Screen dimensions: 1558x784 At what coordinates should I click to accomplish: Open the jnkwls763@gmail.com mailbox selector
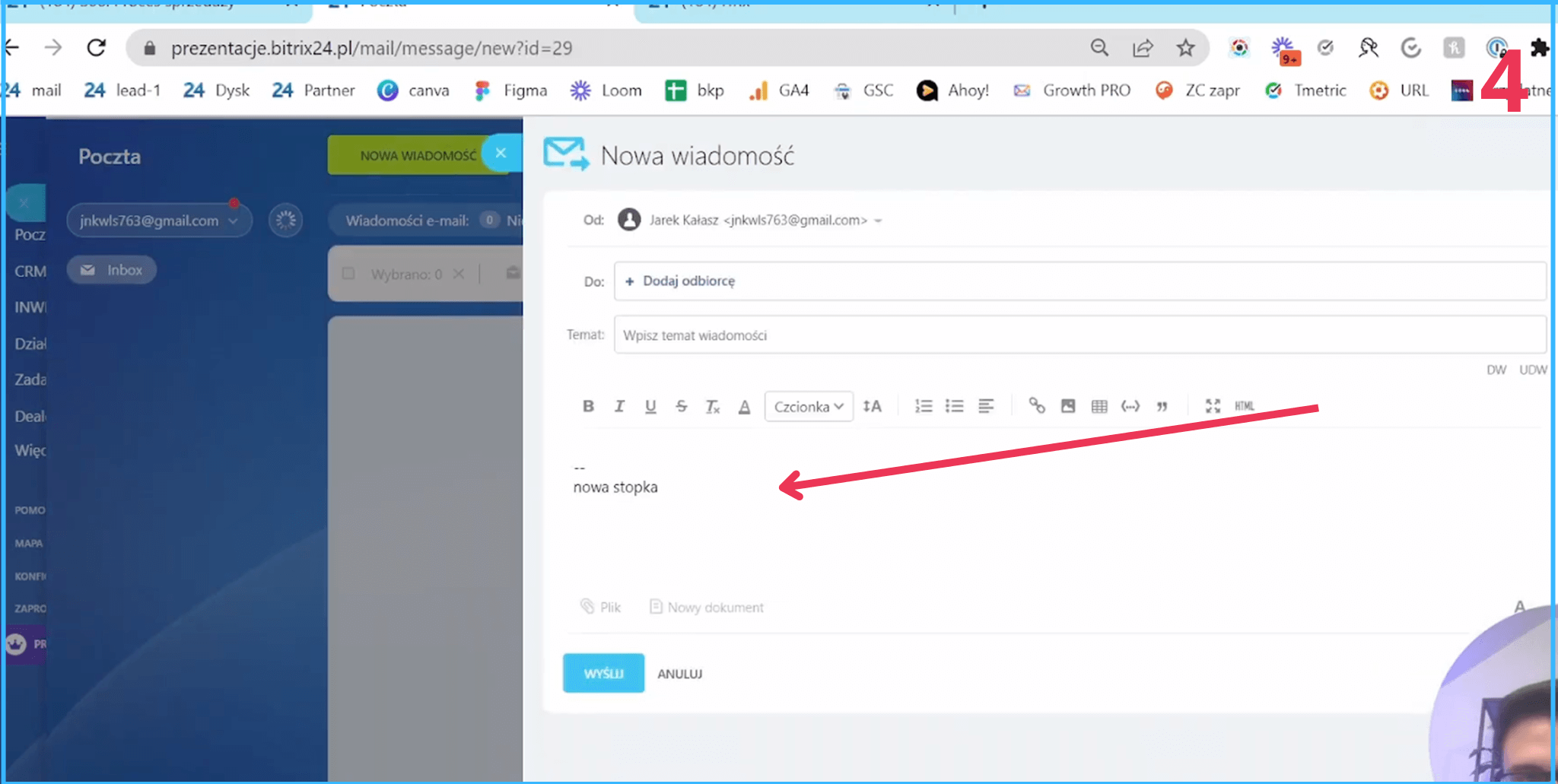(x=158, y=221)
